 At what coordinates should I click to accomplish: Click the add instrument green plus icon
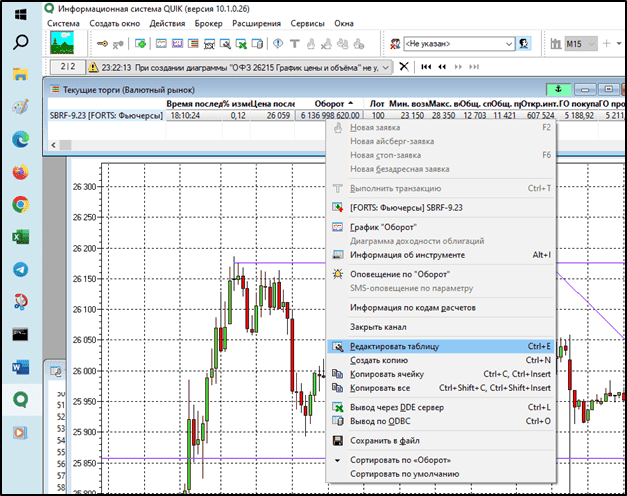click(140, 44)
